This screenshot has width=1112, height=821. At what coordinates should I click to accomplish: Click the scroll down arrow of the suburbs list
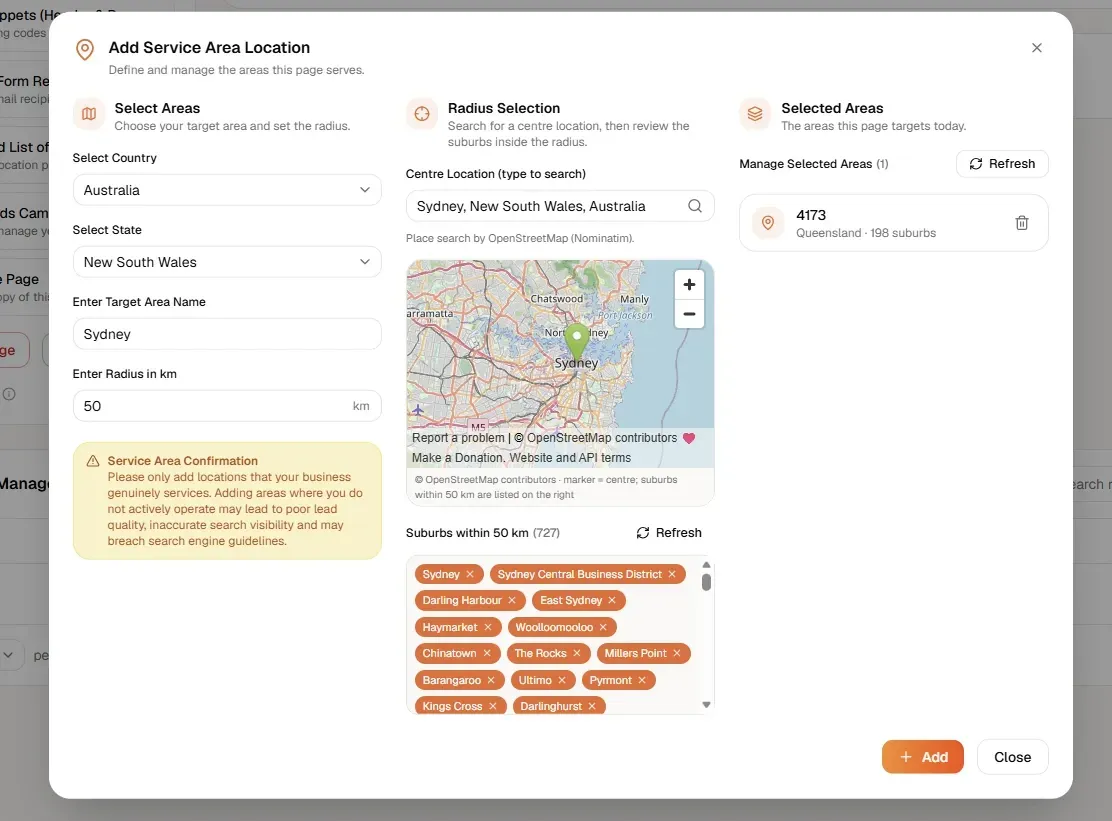[706, 705]
